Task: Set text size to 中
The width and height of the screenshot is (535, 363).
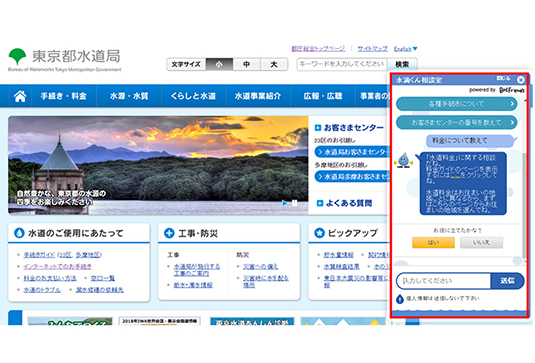Action: (247, 64)
